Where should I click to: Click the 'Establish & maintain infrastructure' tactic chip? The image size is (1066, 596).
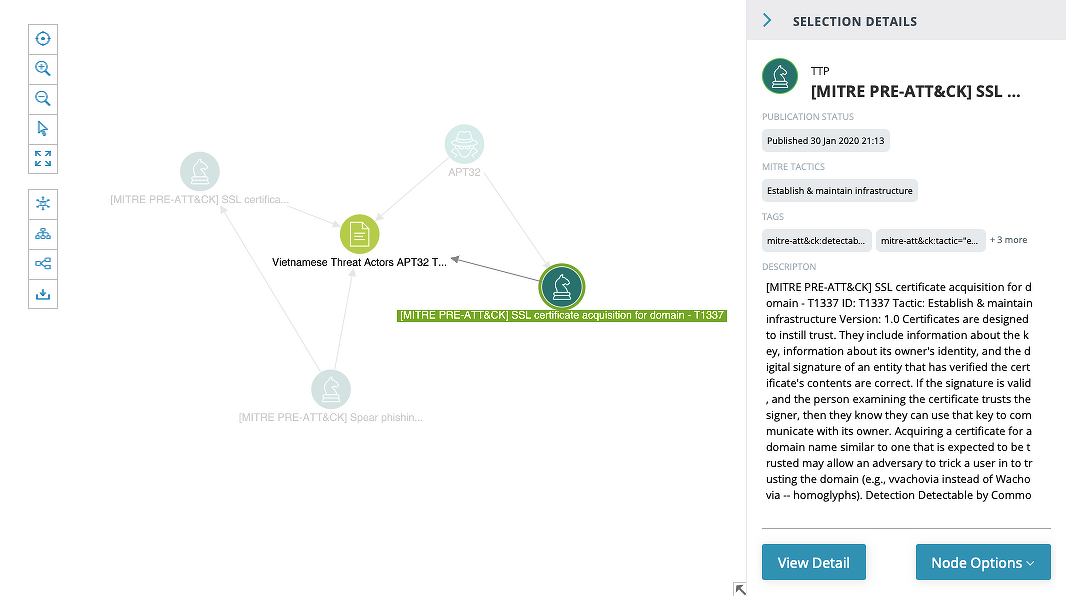pyautogui.click(x=840, y=191)
